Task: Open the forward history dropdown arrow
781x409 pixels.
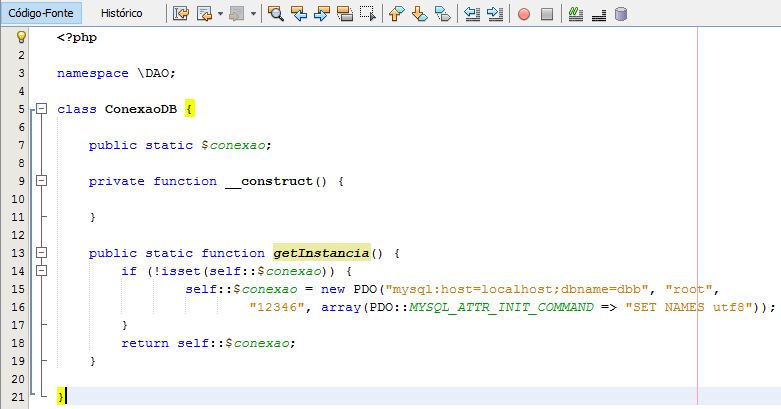Action: click(253, 14)
